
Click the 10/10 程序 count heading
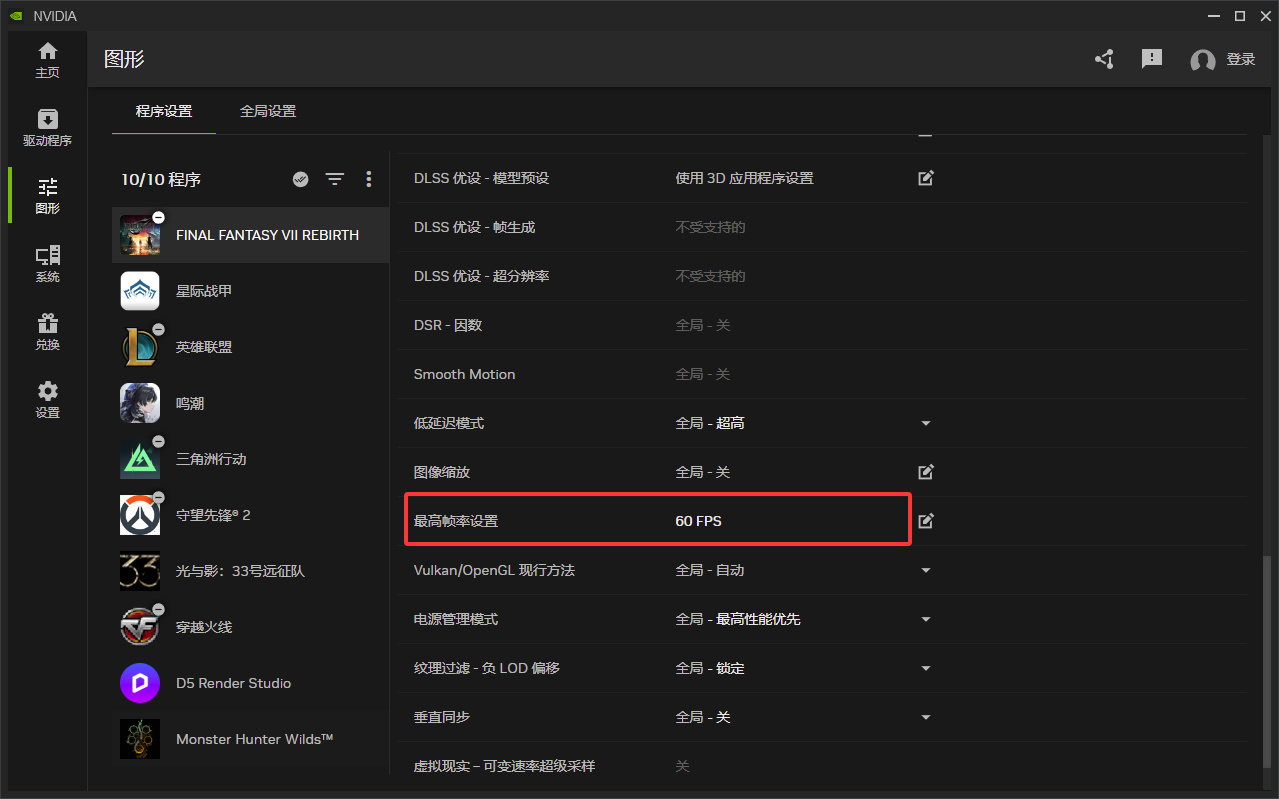(x=161, y=179)
